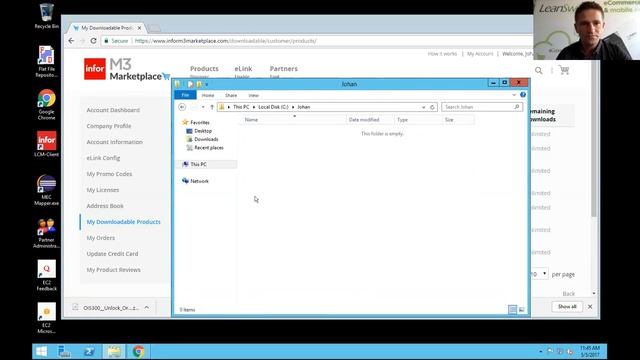This screenshot has height=360, width=640.
Task: Select This PC in navigation pane
Action: tap(198, 164)
